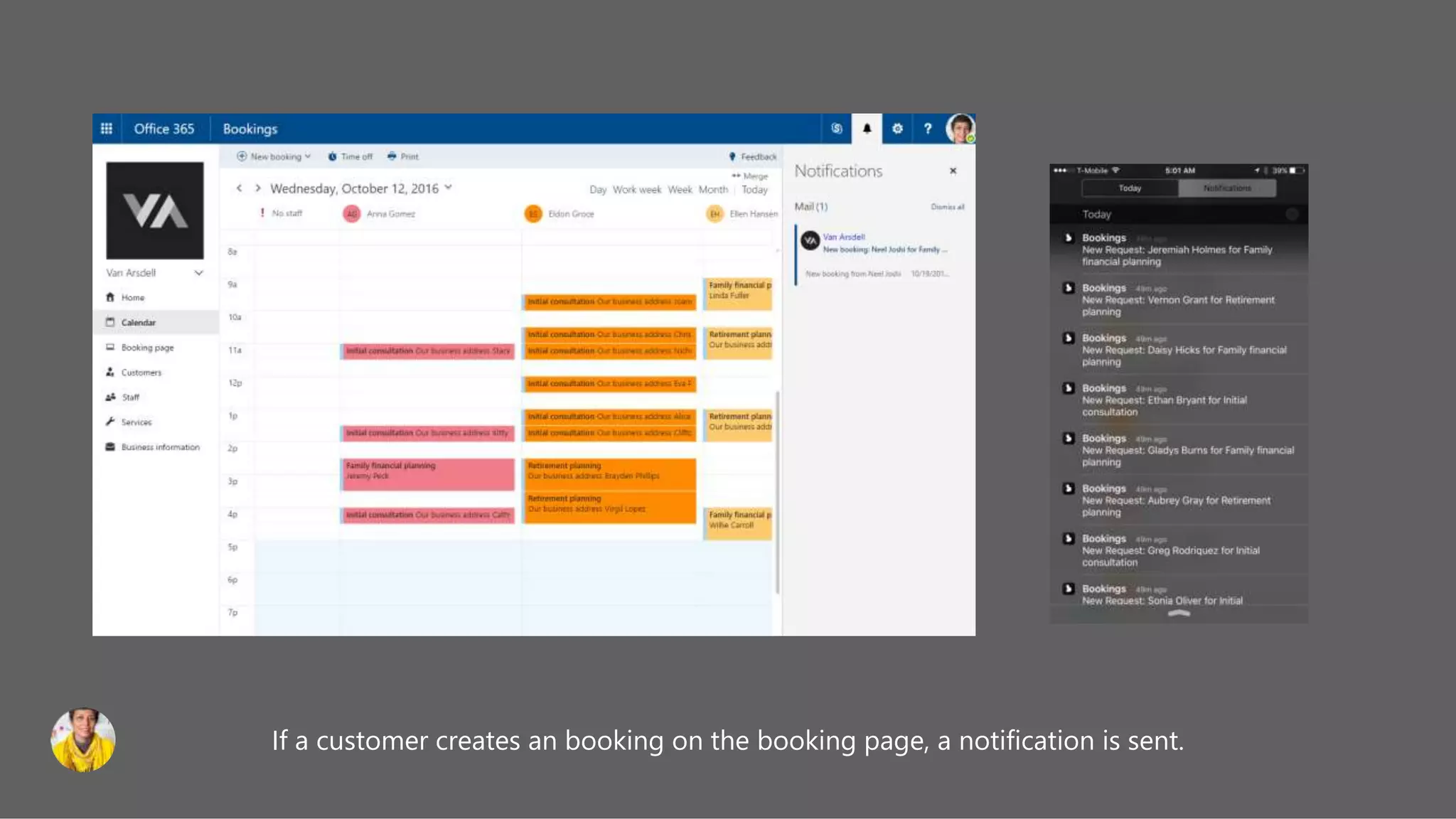Click the calendar vertical scrollbar
This screenshot has height=819, width=1456.
coord(778,492)
